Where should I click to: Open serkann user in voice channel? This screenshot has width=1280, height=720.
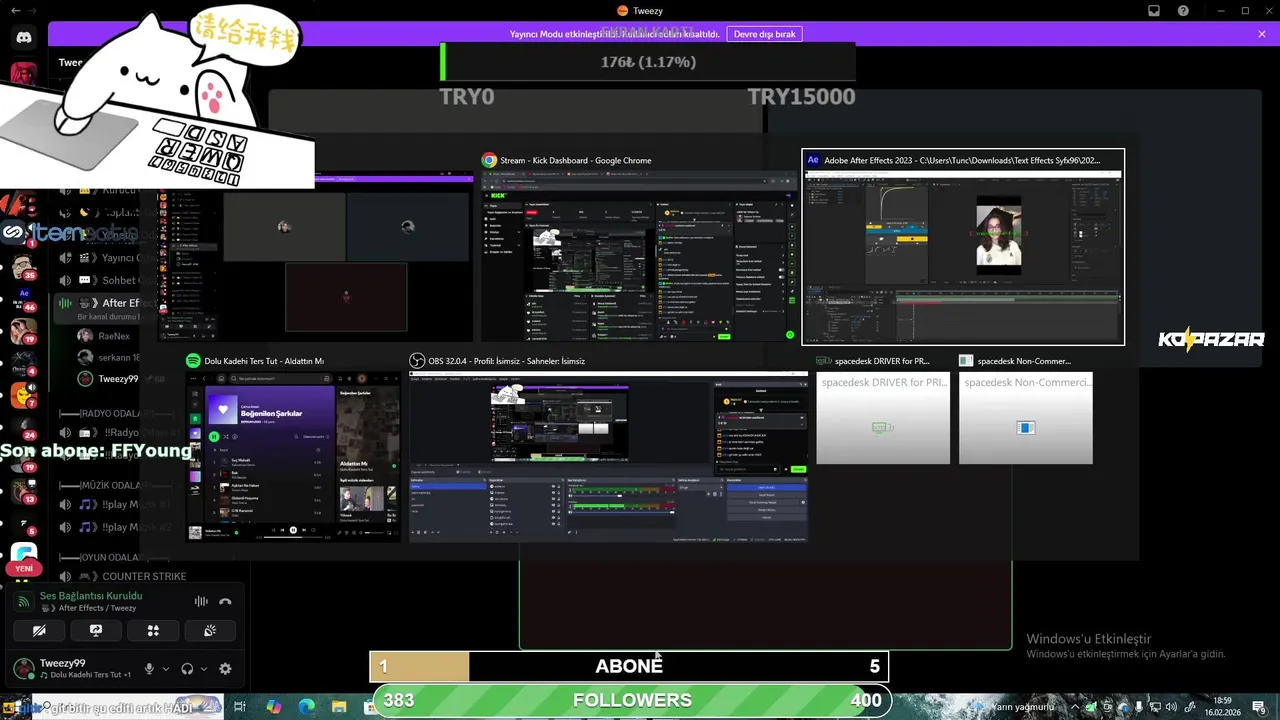108,358
